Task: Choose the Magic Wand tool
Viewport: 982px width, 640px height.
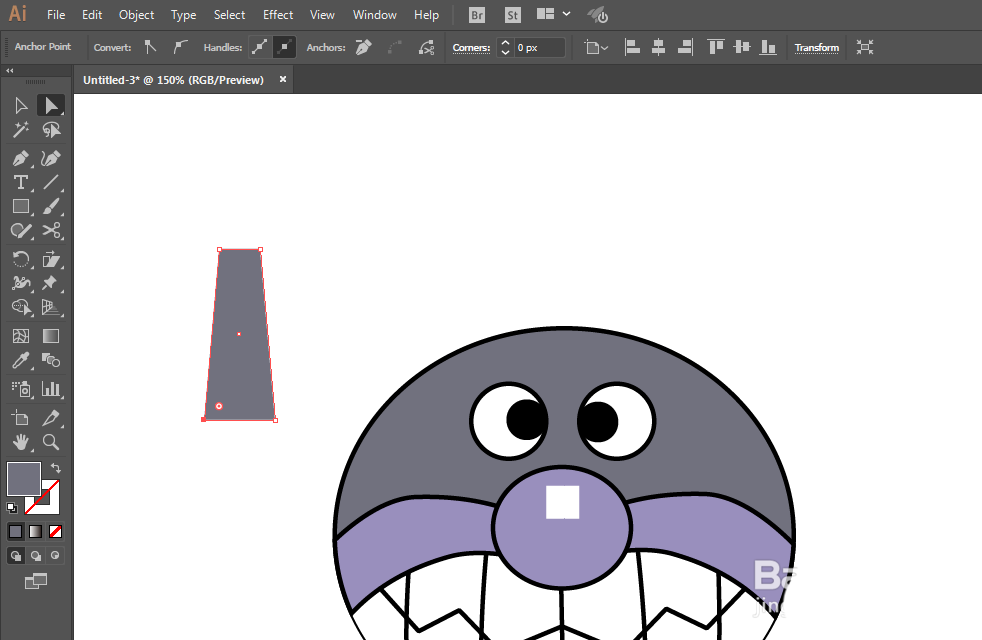Action: (x=21, y=130)
